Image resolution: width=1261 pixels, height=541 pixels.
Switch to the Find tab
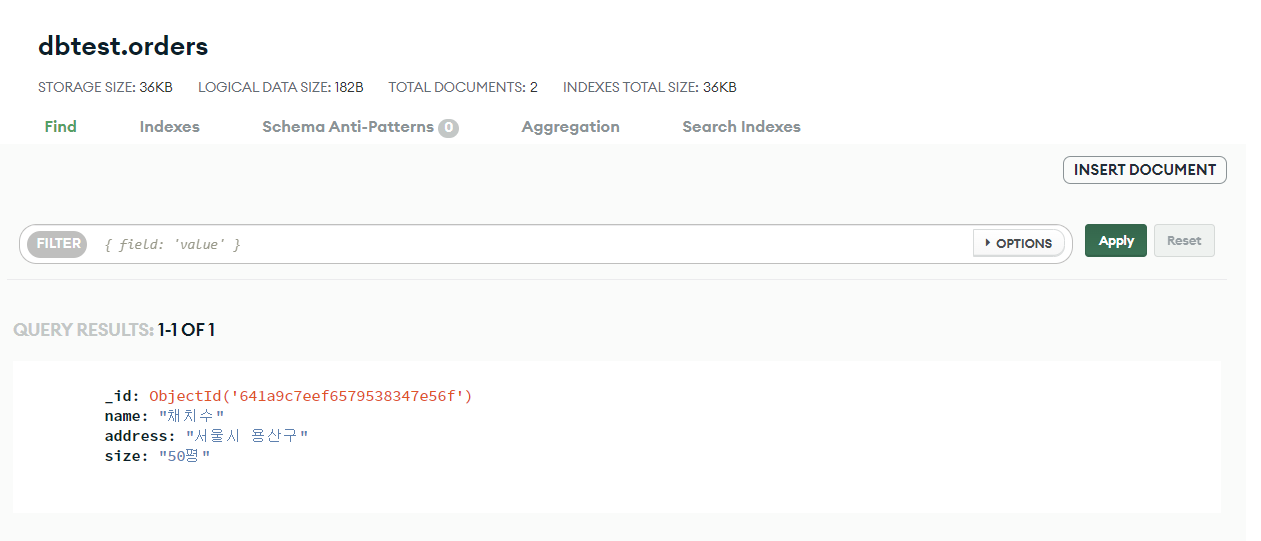point(60,127)
